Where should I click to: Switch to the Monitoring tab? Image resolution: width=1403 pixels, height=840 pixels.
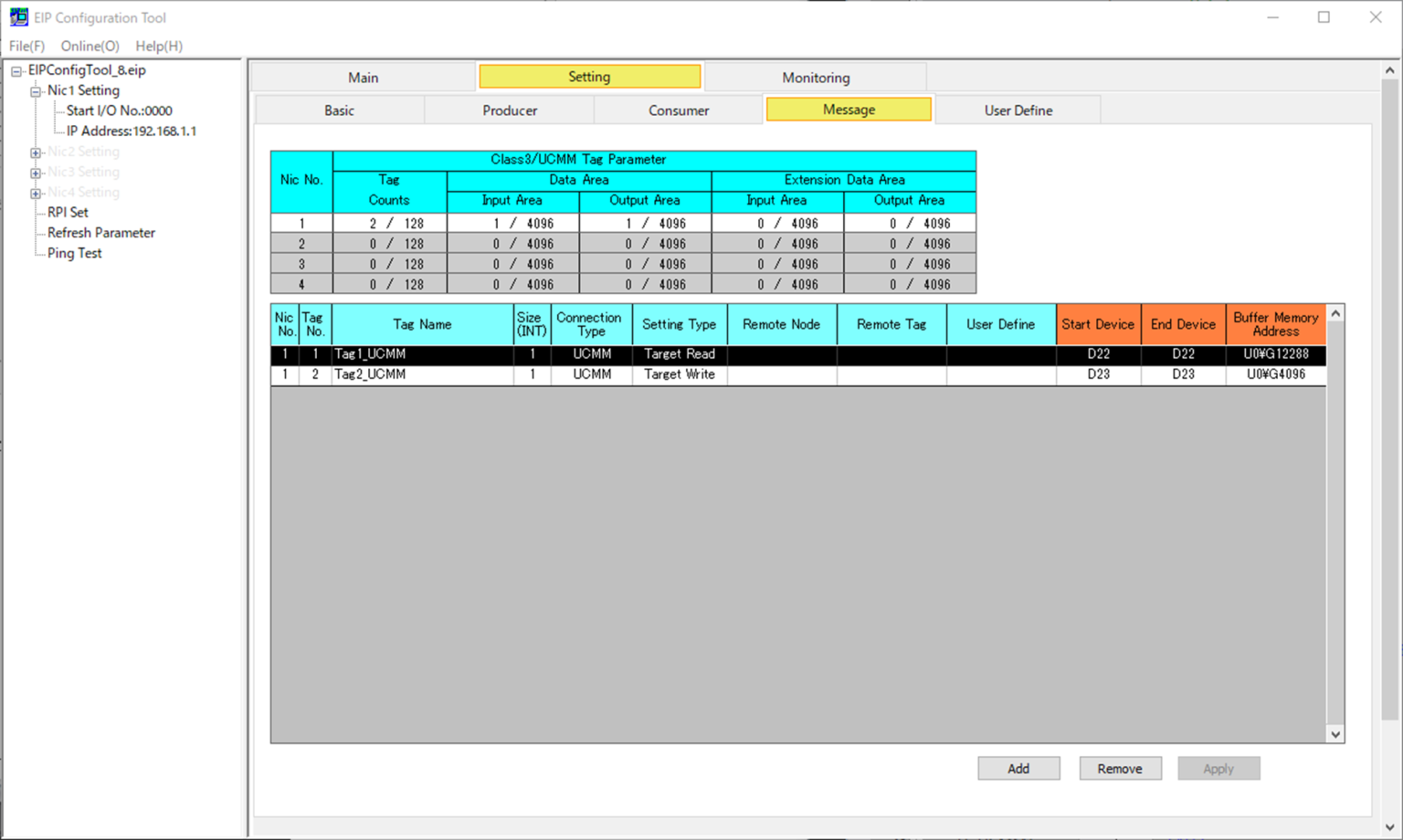click(816, 77)
